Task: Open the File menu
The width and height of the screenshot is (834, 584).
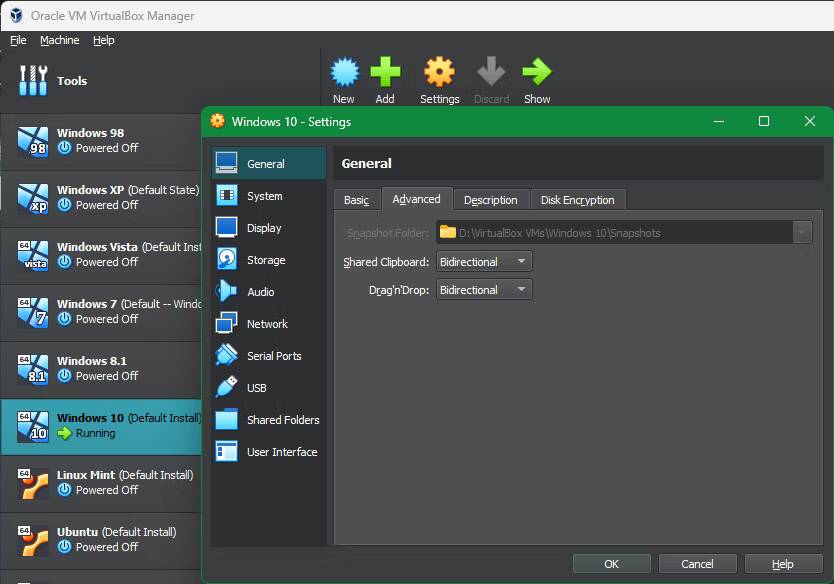Action: [x=18, y=40]
